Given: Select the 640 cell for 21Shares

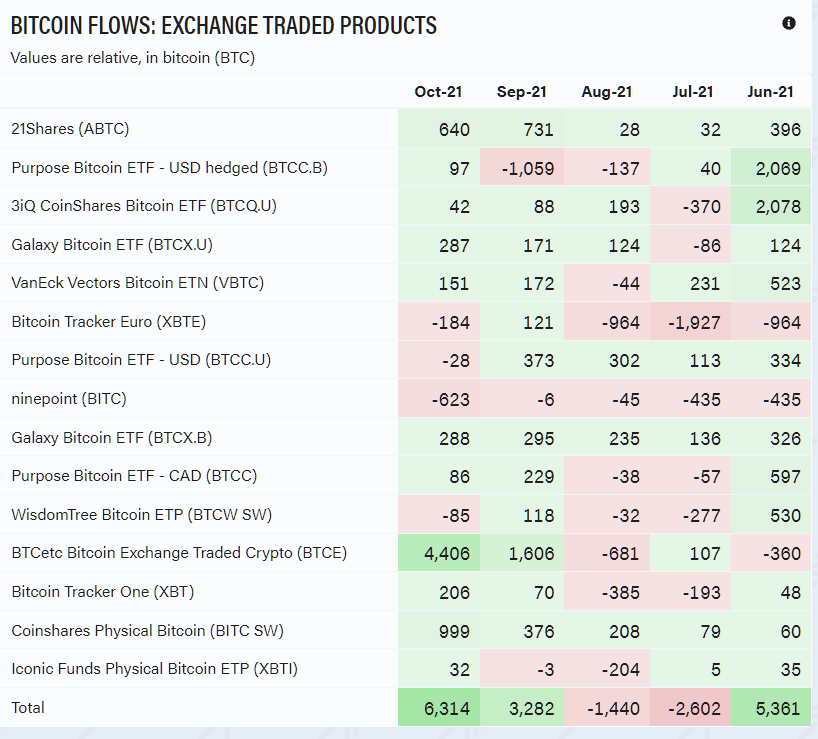Looking at the screenshot, I should (439, 129).
